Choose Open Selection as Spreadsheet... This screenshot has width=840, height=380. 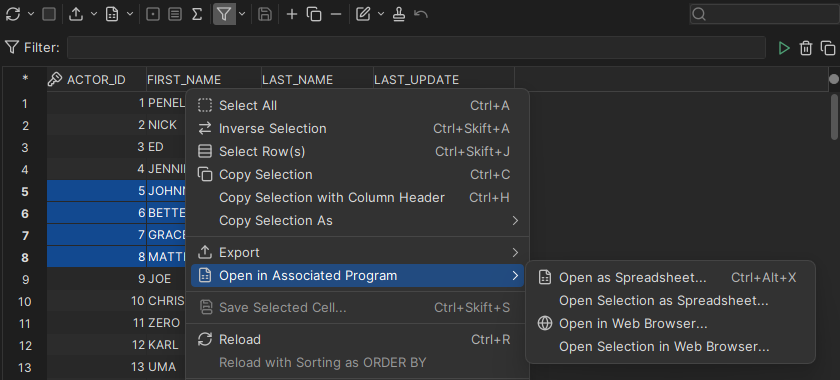coord(670,301)
